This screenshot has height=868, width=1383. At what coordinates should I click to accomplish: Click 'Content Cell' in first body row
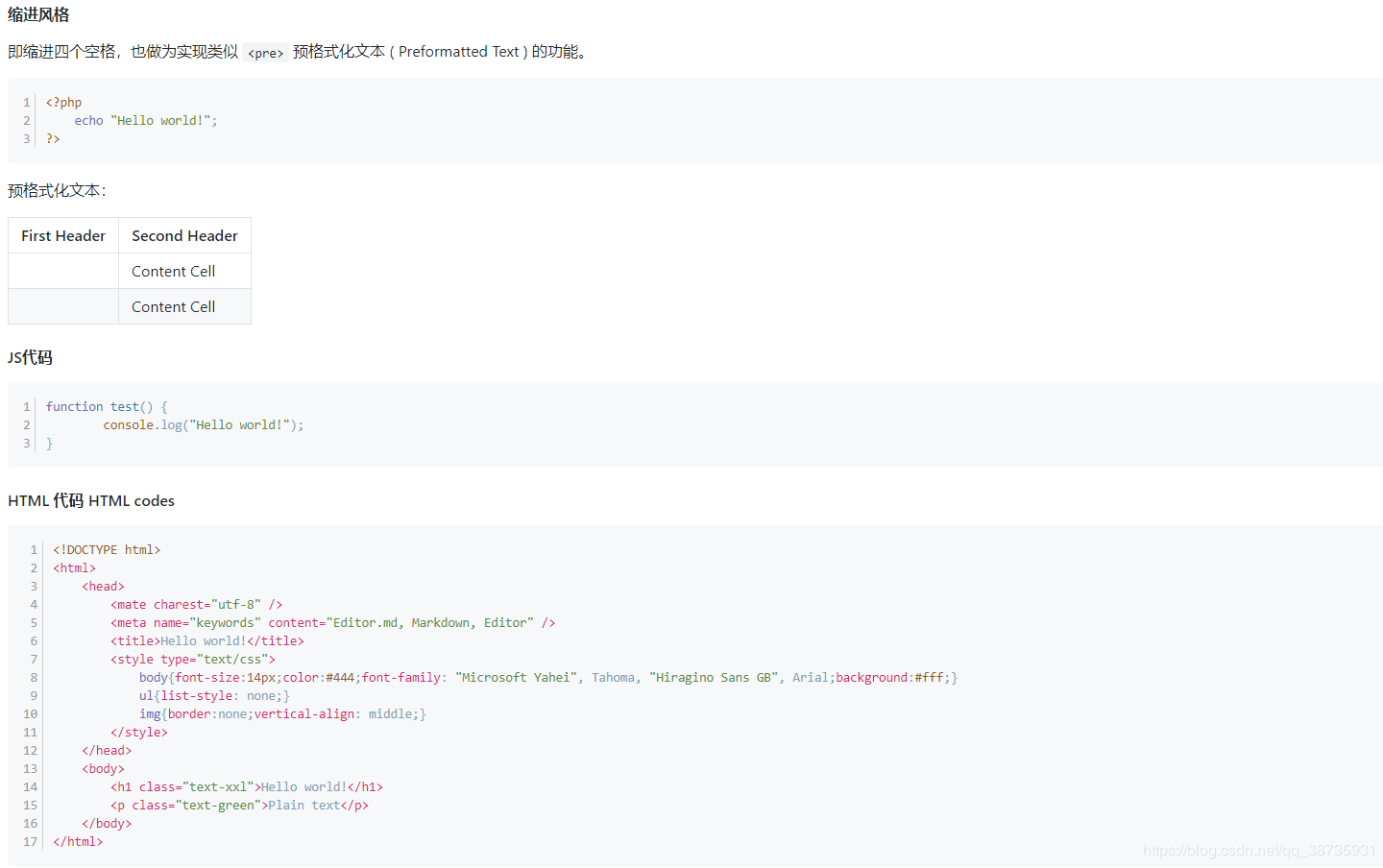(x=174, y=272)
